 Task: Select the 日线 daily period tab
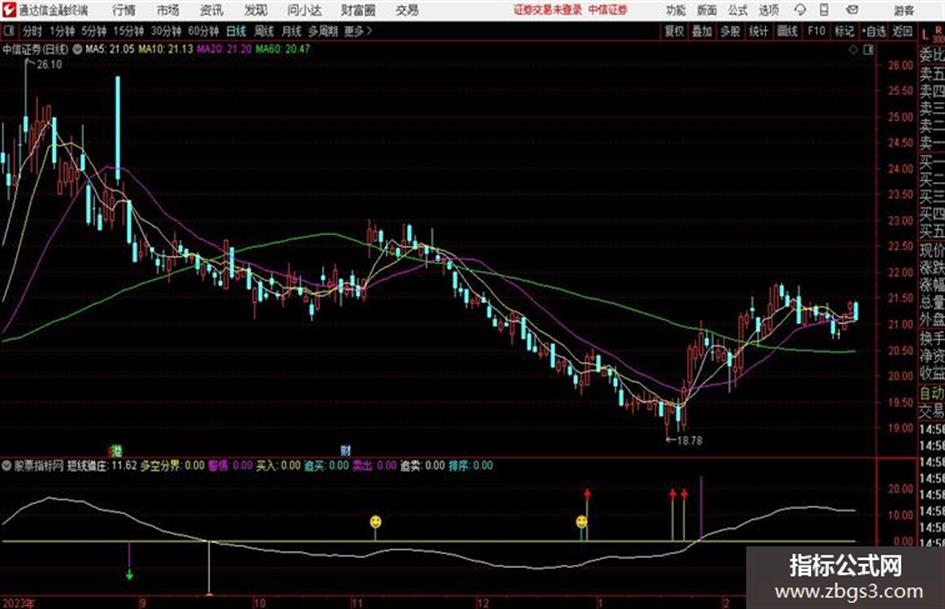[236, 31]
